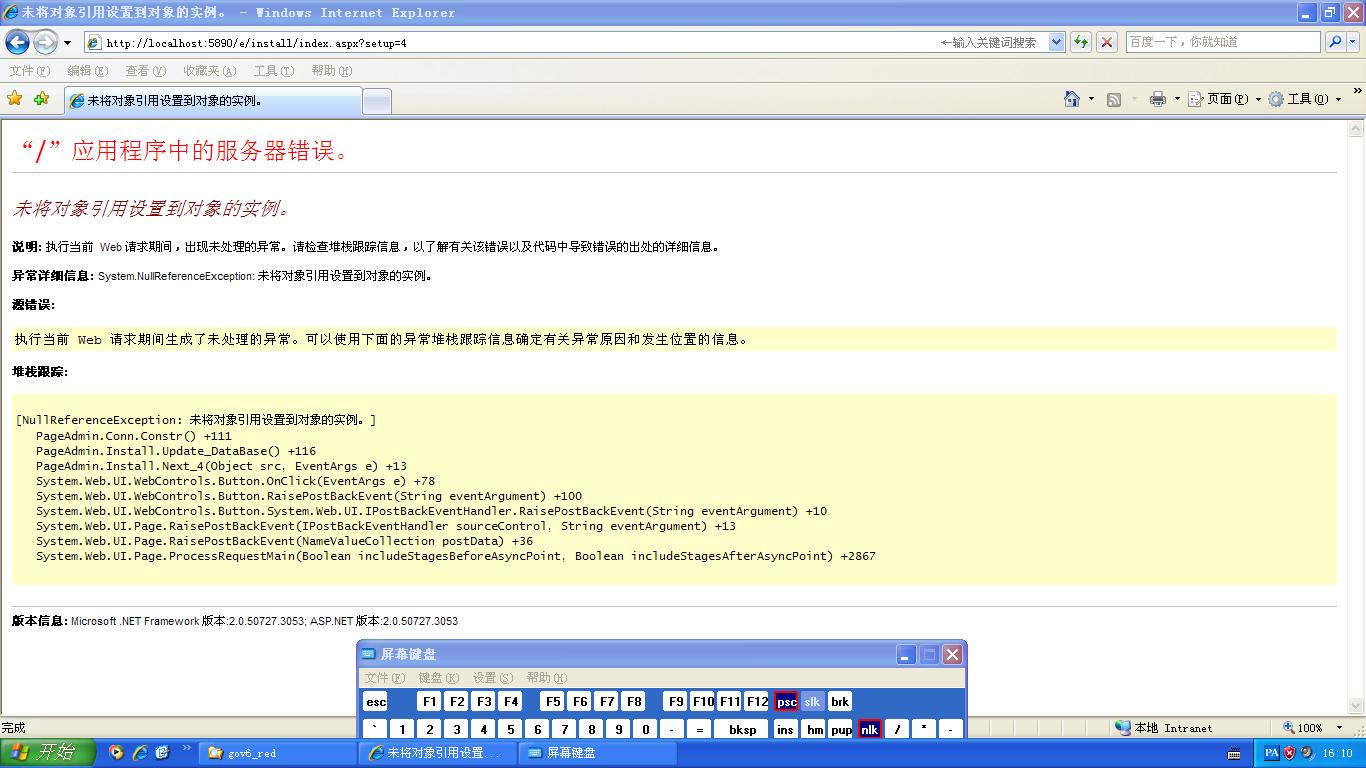Click the red Stop loading icon
Screen dimensions: 1366x768
pos(1107,42)
